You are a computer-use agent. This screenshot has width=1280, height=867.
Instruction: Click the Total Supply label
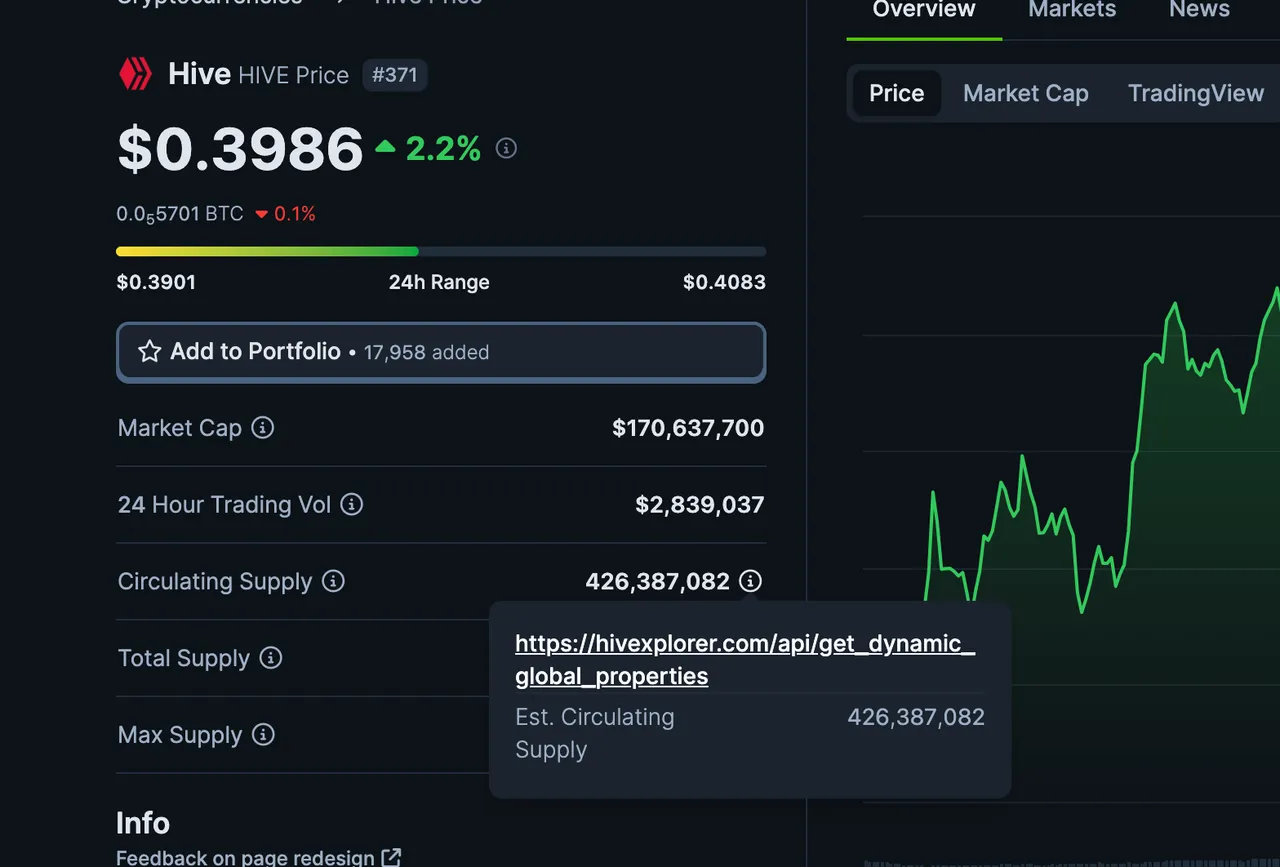tap(184, 658)
